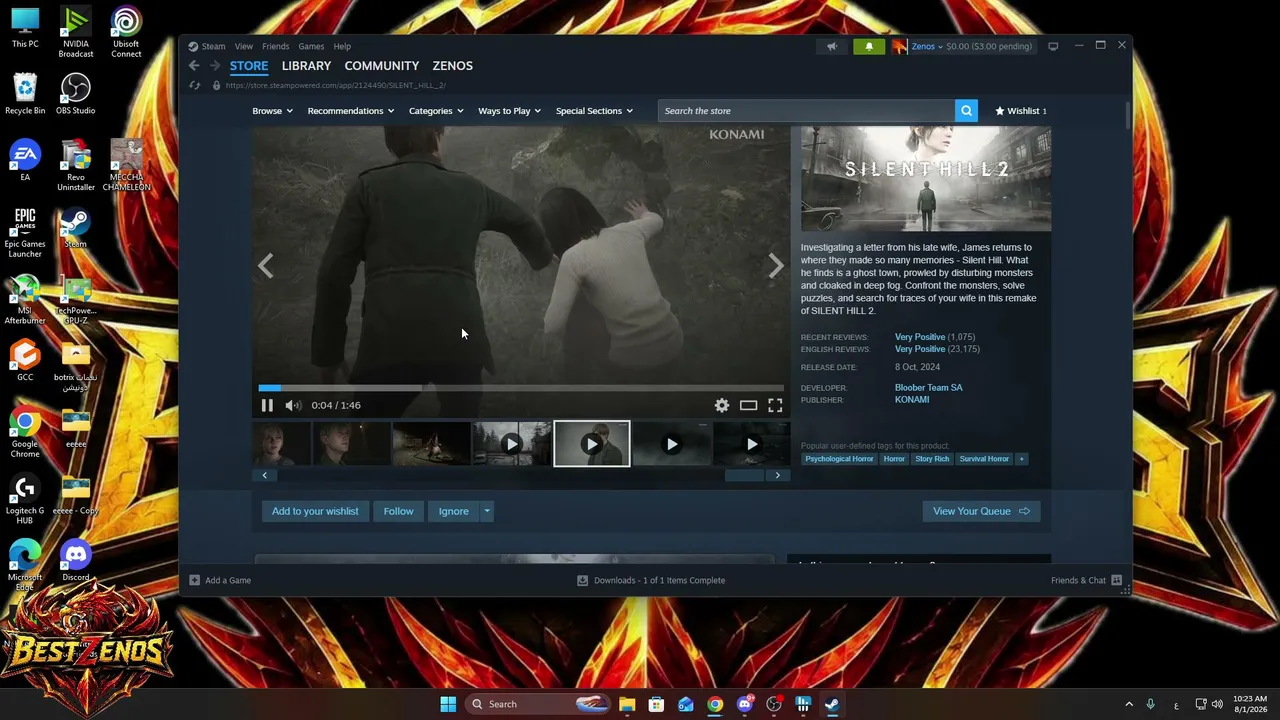Open the video settings gear
Screen dimensions: 1280x720
[722, 405]
